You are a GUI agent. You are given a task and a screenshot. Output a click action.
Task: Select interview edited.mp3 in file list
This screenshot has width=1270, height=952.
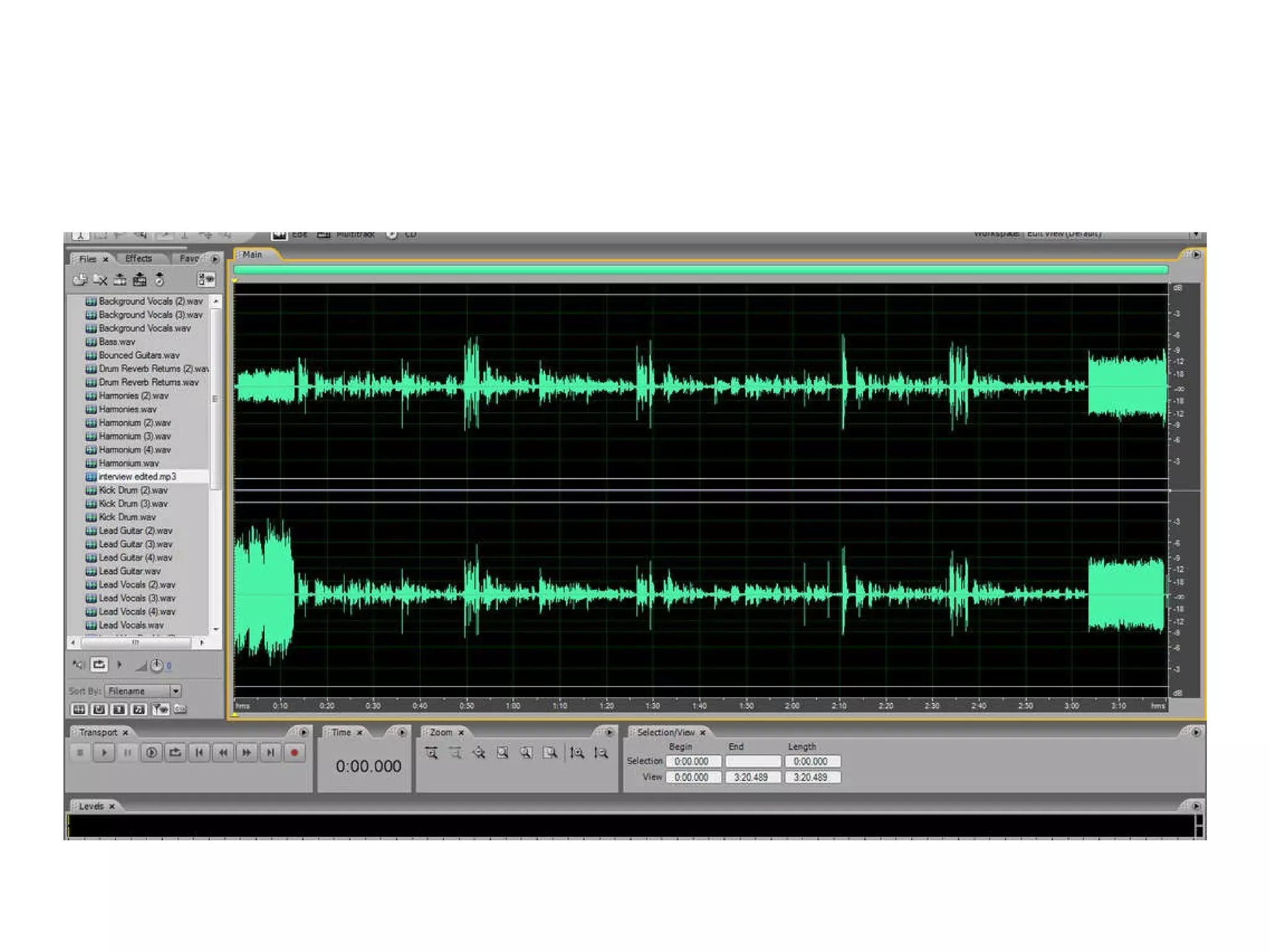(x=138, y=477)
